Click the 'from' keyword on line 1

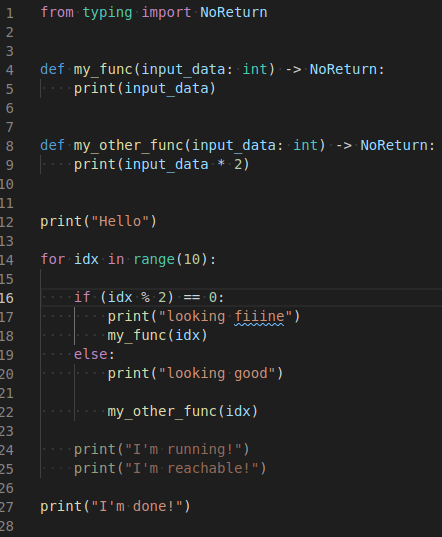tap(57, 12)
